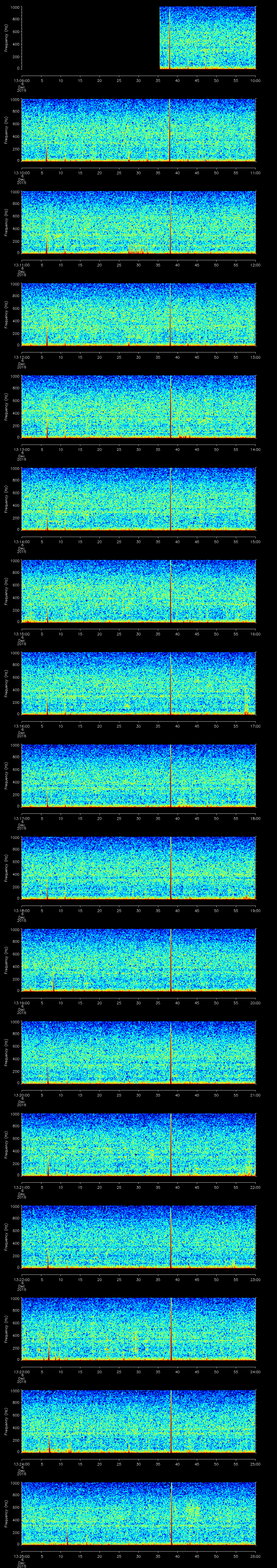Click the '13:22:00' start time label
The image size is (277, 1568).
21,1279
